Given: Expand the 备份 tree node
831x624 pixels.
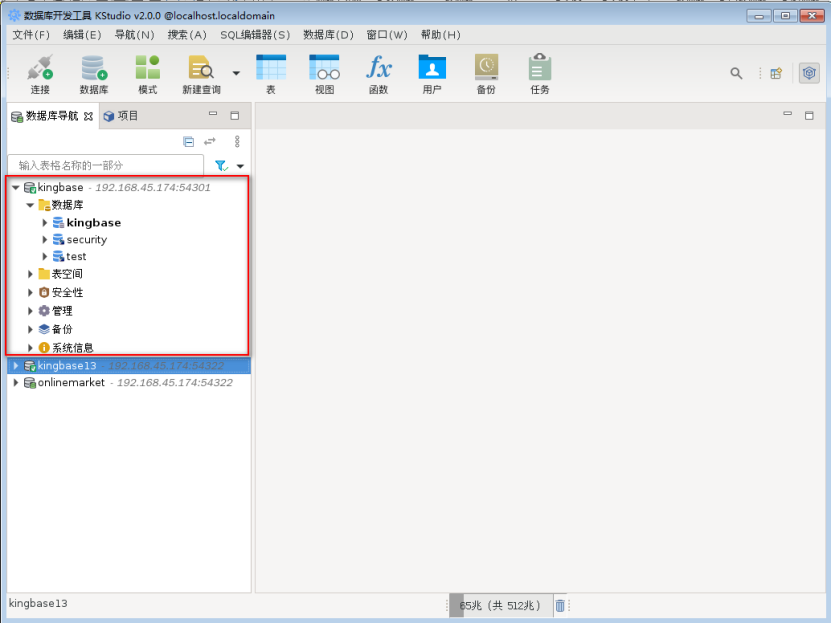Looking at the screenshot, I should (x=30, y=329).
